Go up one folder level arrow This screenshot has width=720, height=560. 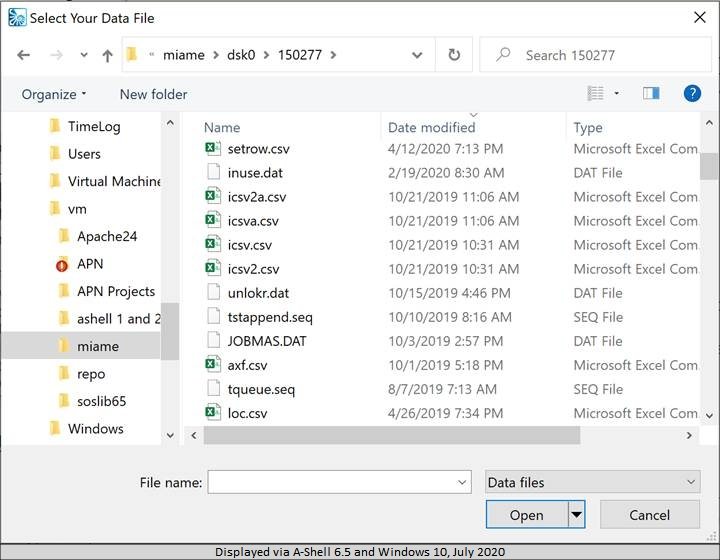pyautogui.click(x=107, y=55)
